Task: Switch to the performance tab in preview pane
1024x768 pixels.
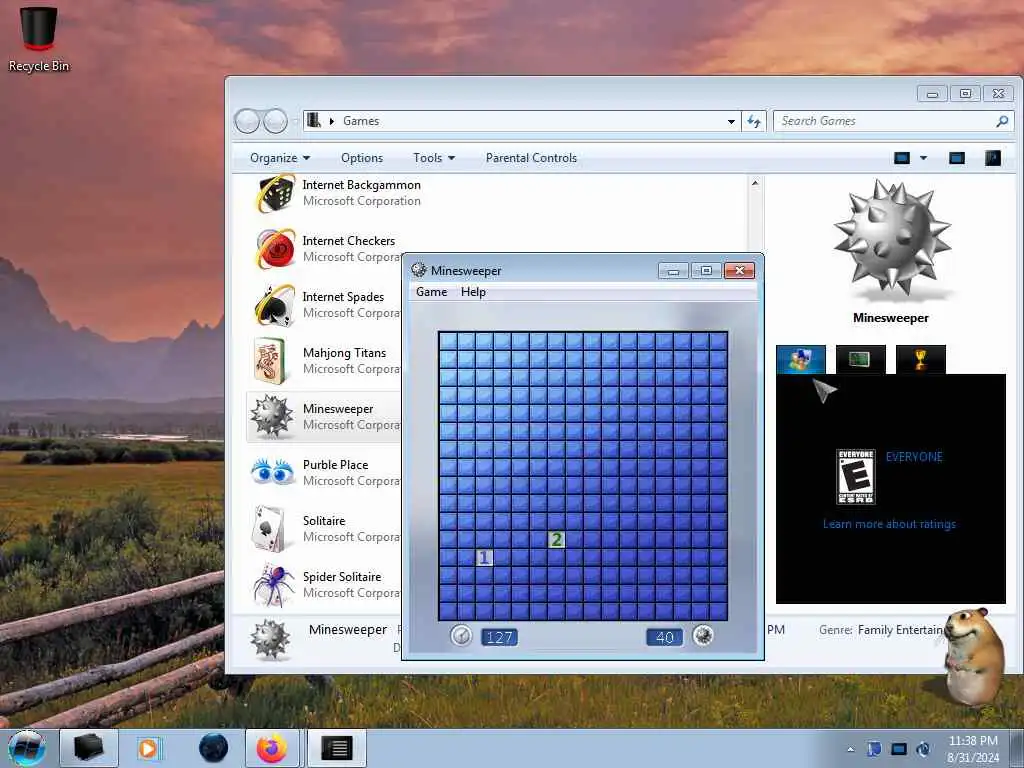Action: [x=861, y=359]
